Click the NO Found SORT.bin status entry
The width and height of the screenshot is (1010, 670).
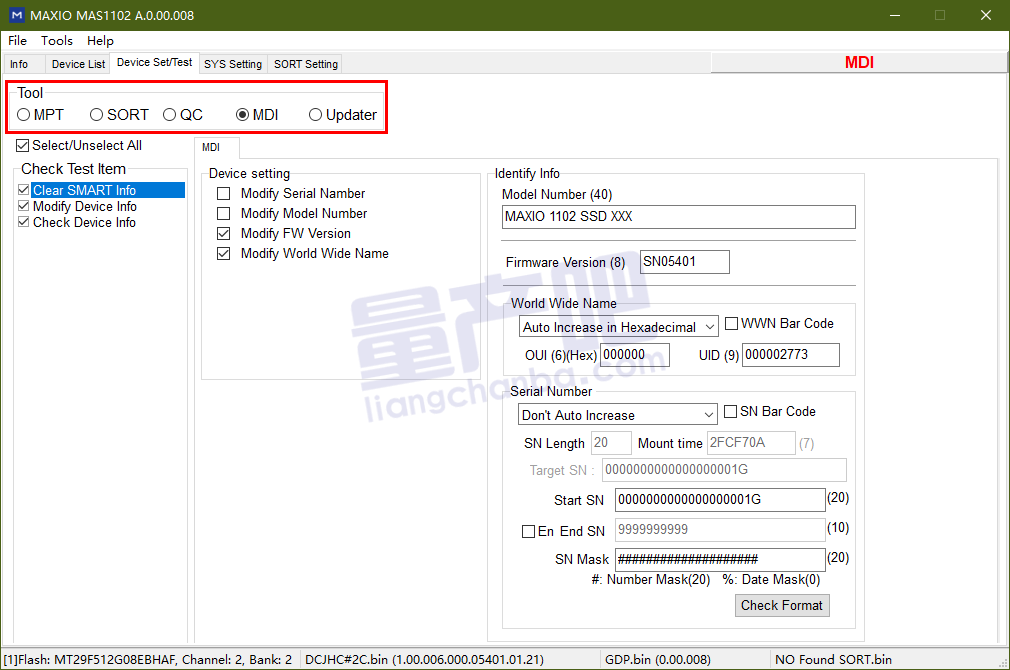[834, 660]
